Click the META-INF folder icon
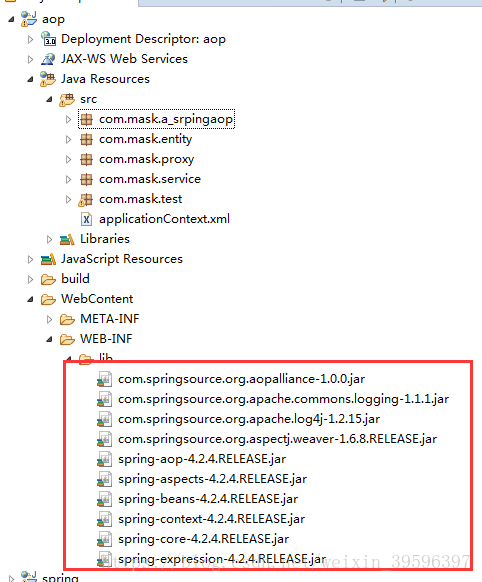Screen dimensions: 482x582 (67, 319)
